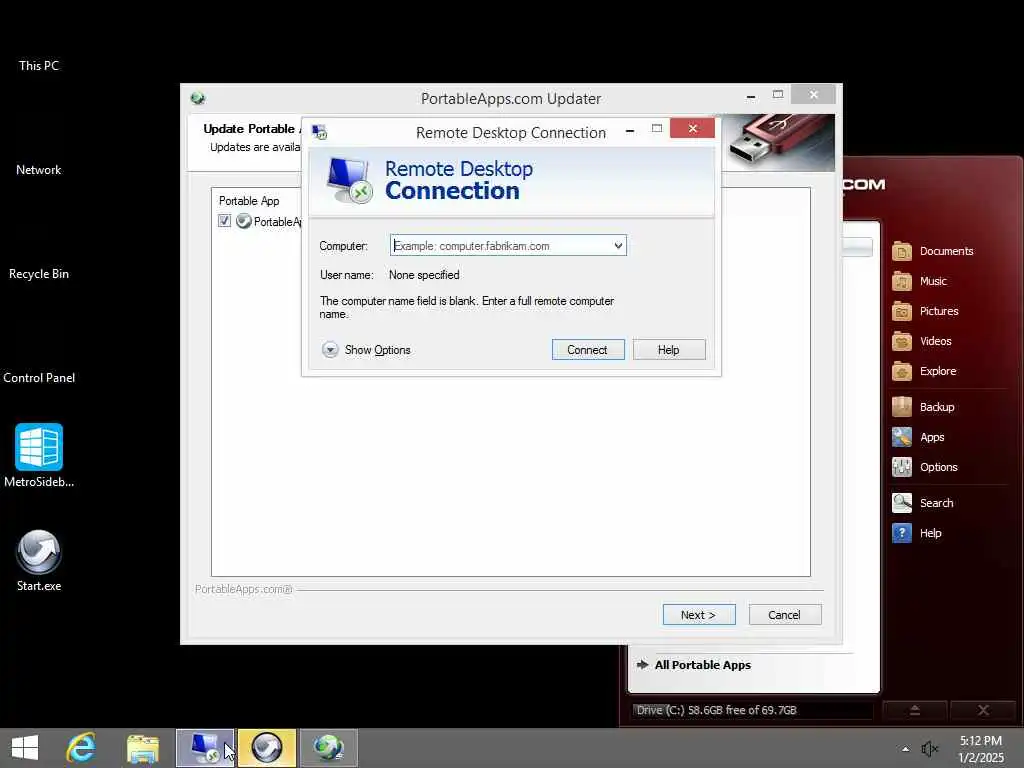Close the PortableApps menu with X button

coord(983,710)
